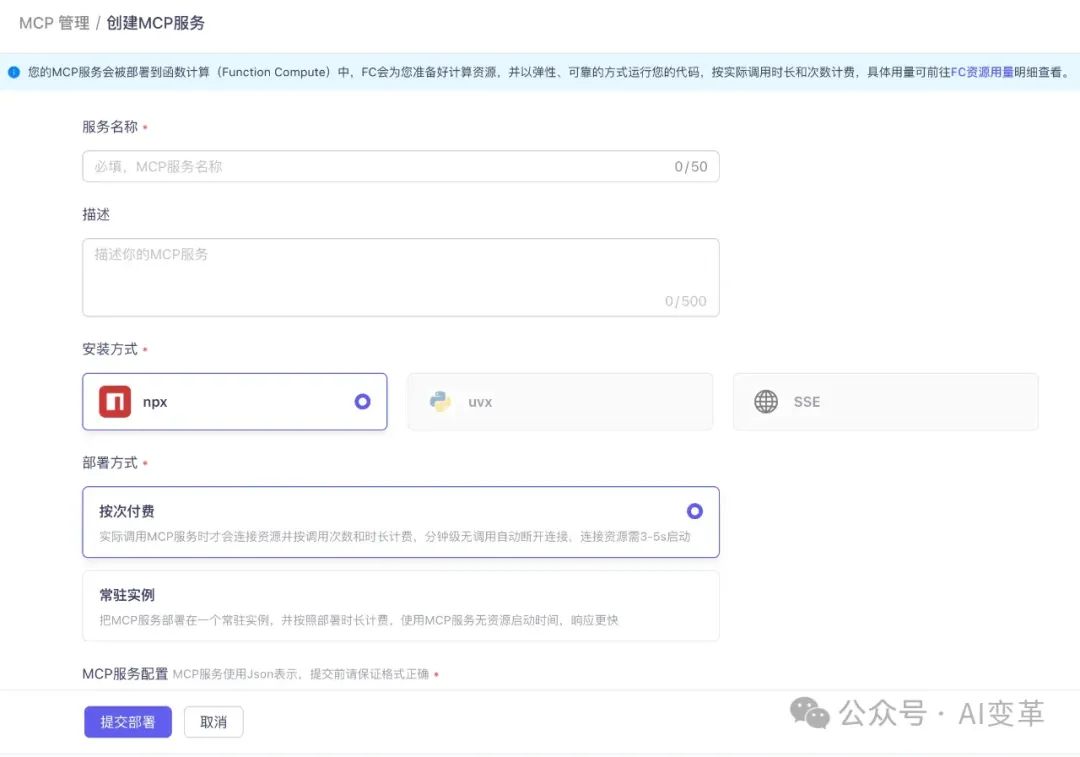Click the globe icon on the SSE card
1080x757 pixels.
click(766, 401)
